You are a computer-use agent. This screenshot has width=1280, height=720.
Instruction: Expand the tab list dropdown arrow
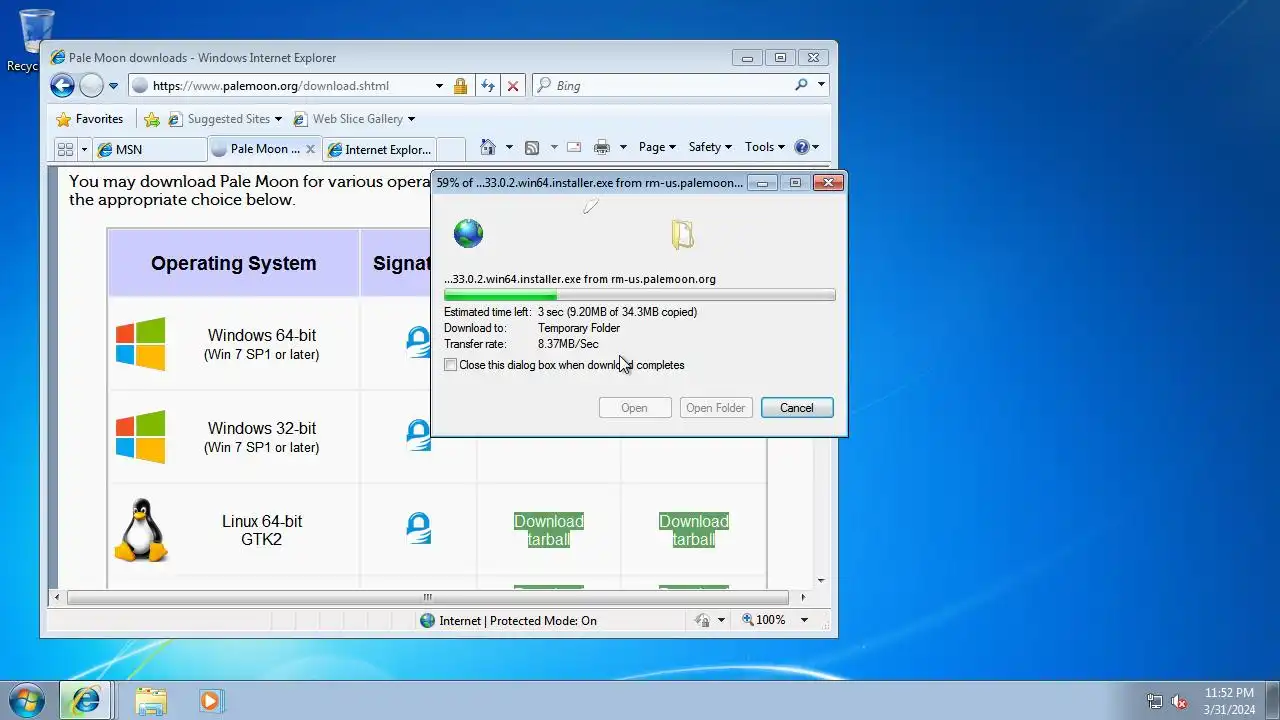pyautogui.click(x=84, y=149)
